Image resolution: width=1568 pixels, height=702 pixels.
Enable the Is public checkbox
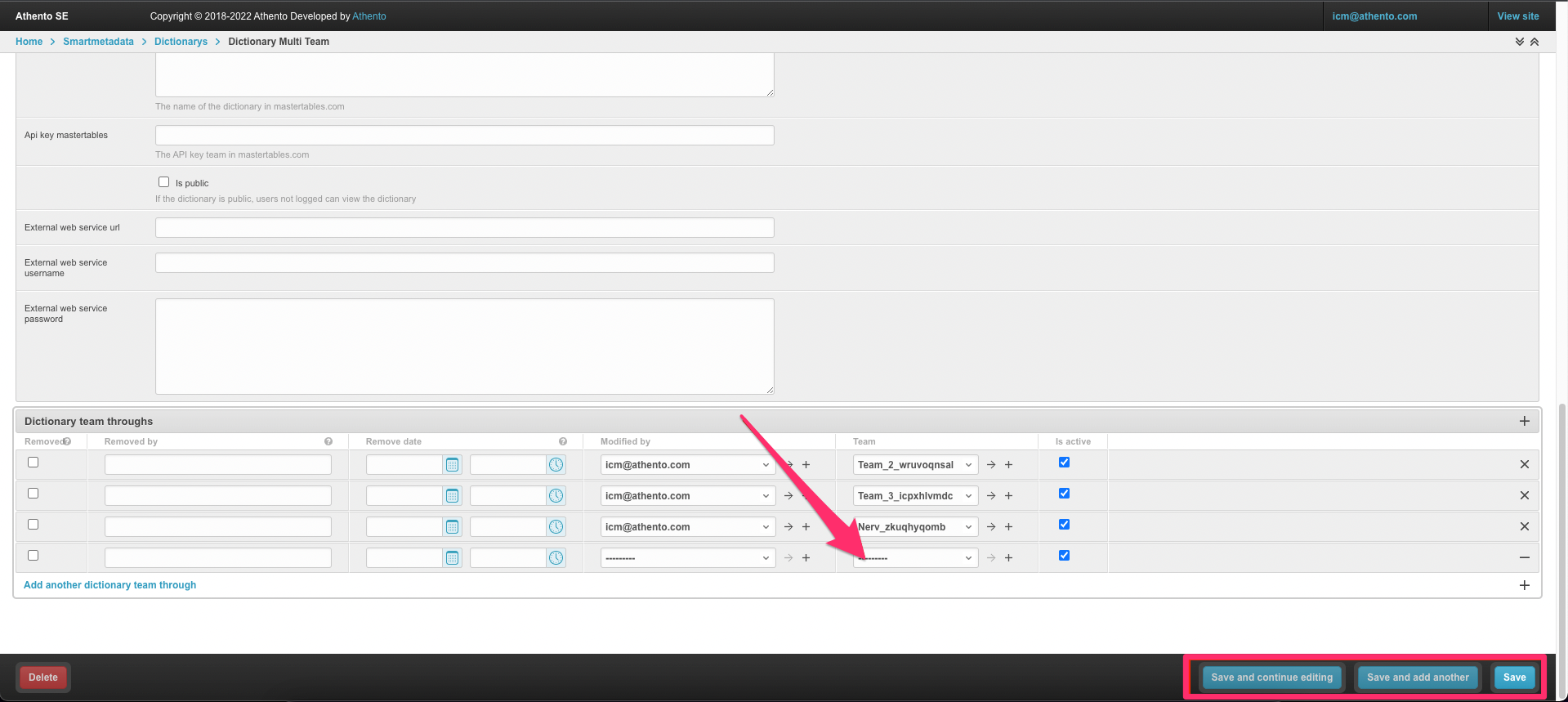point(164,182)
